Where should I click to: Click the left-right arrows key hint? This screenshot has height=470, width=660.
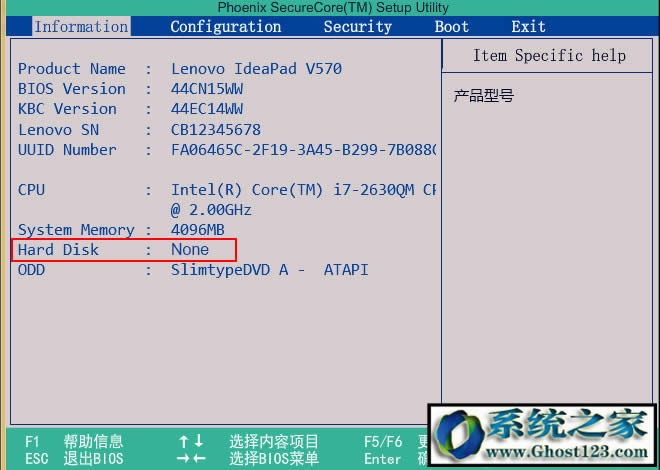191,459
